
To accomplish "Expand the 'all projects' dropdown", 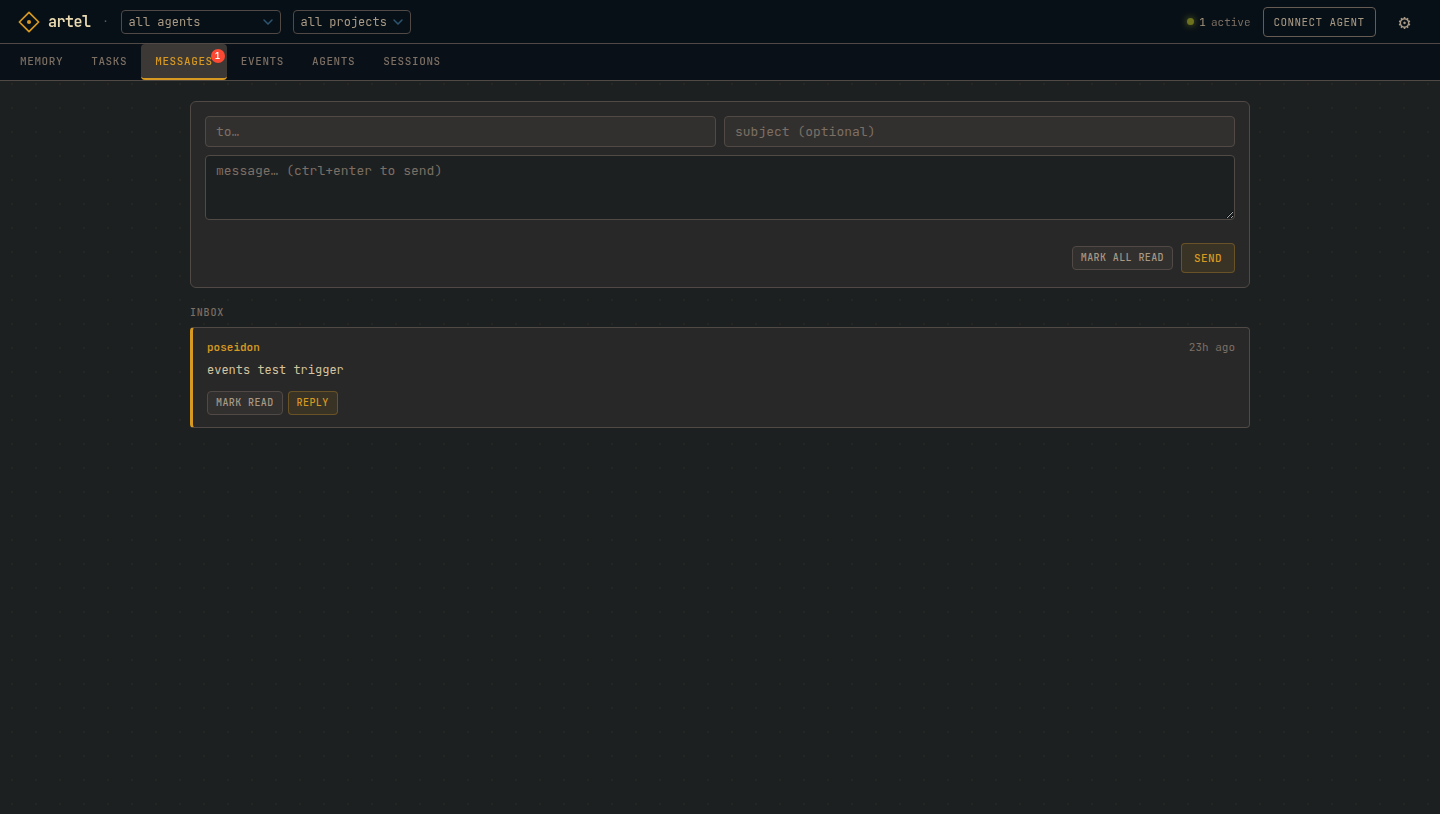I will (352, 22).
